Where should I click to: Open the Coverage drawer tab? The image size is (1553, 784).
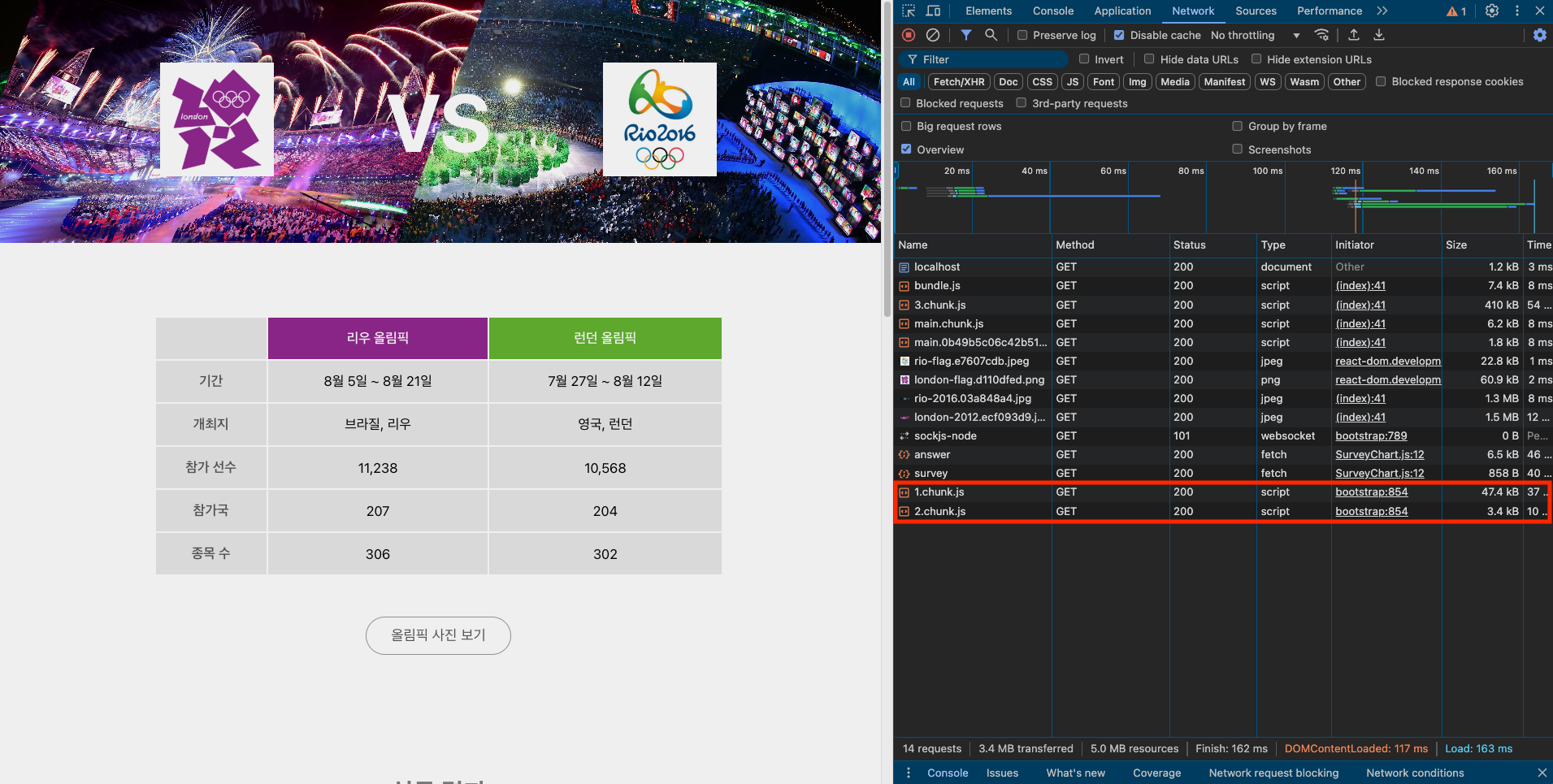coord(1156,773)
